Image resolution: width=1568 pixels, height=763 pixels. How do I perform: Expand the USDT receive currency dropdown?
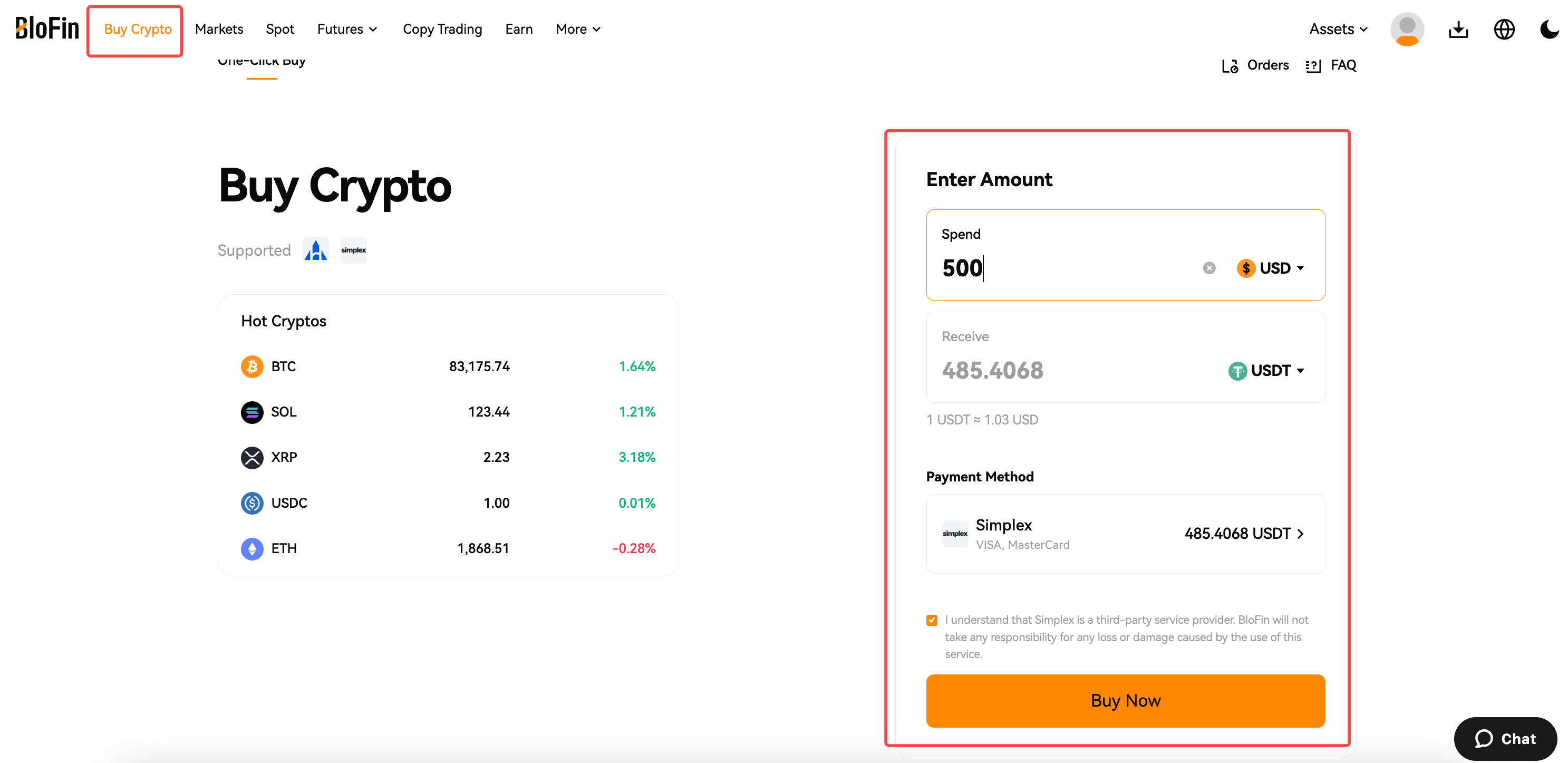(1266, 370)
